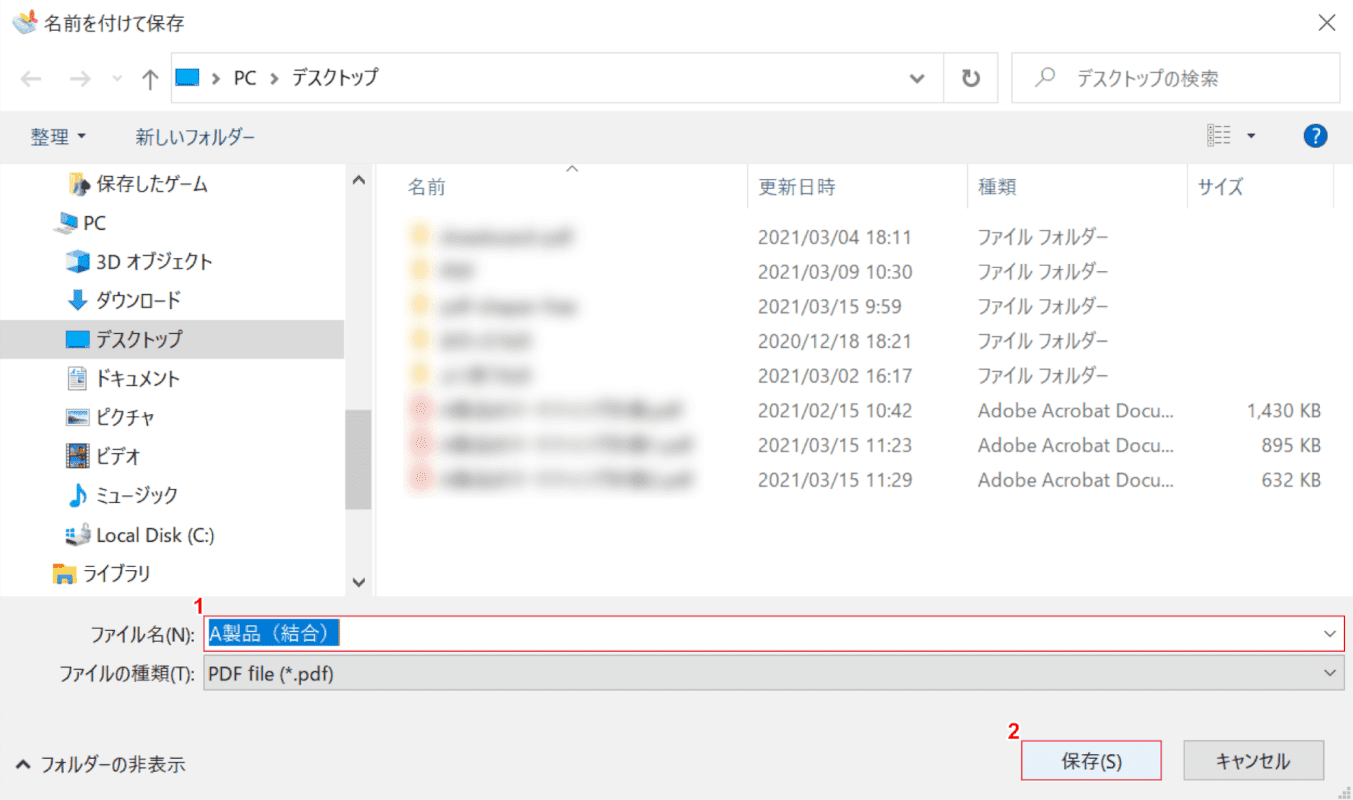The width and height of the screenshot is (1353, 800).
Task: Expand the address bar history dropdown
Action: (x=916, y=78)
